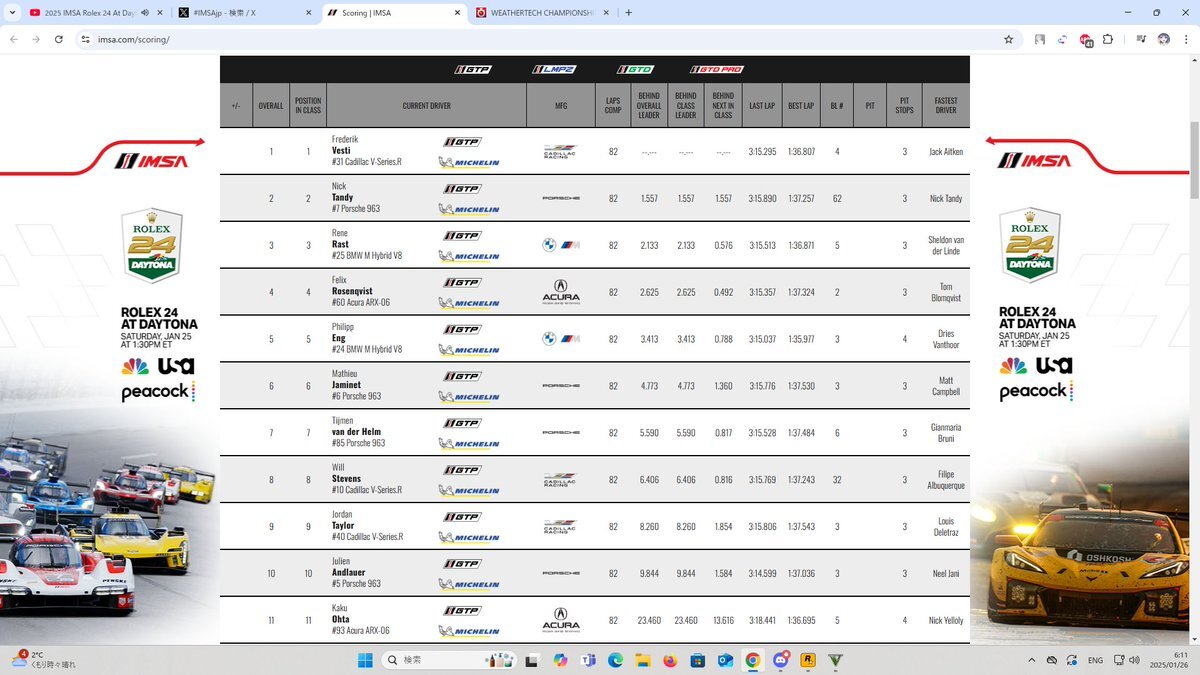
Task: Open the tab search dropdown arrow
Action: click(x=13, y=13)
